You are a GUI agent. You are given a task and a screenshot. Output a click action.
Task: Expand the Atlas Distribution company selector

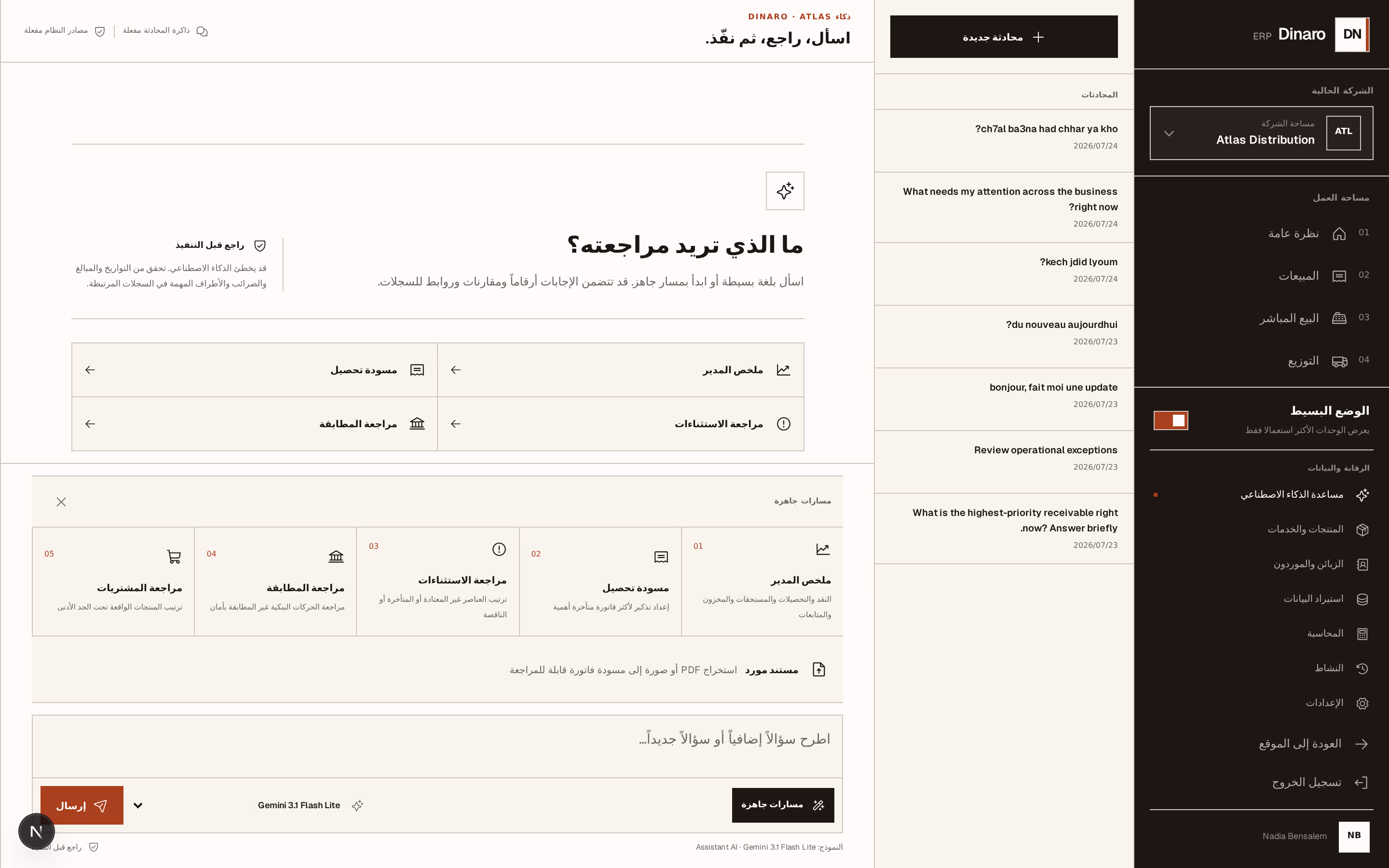(1261, 133)
